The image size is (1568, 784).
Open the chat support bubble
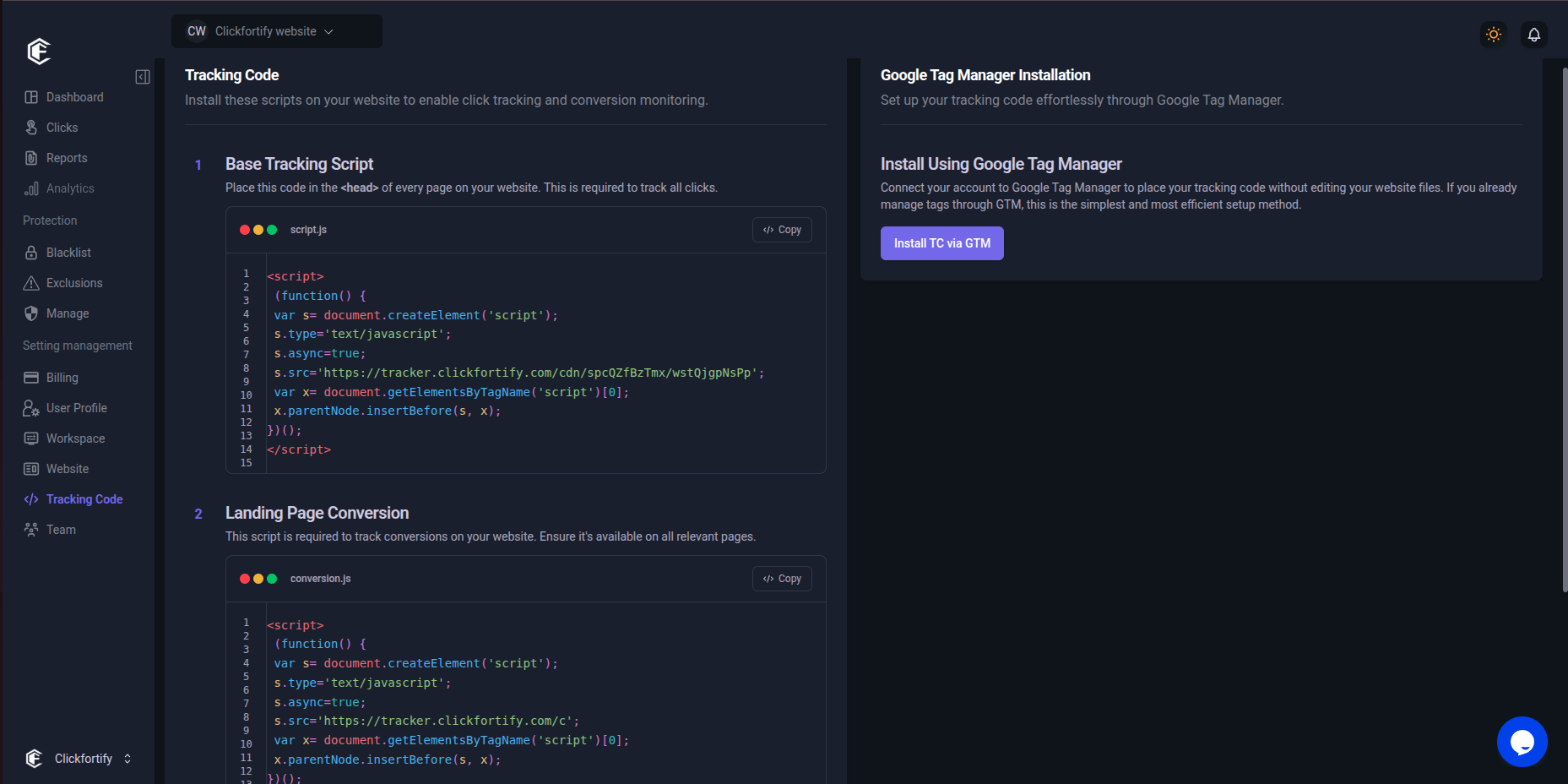[x=1522, y=742]
